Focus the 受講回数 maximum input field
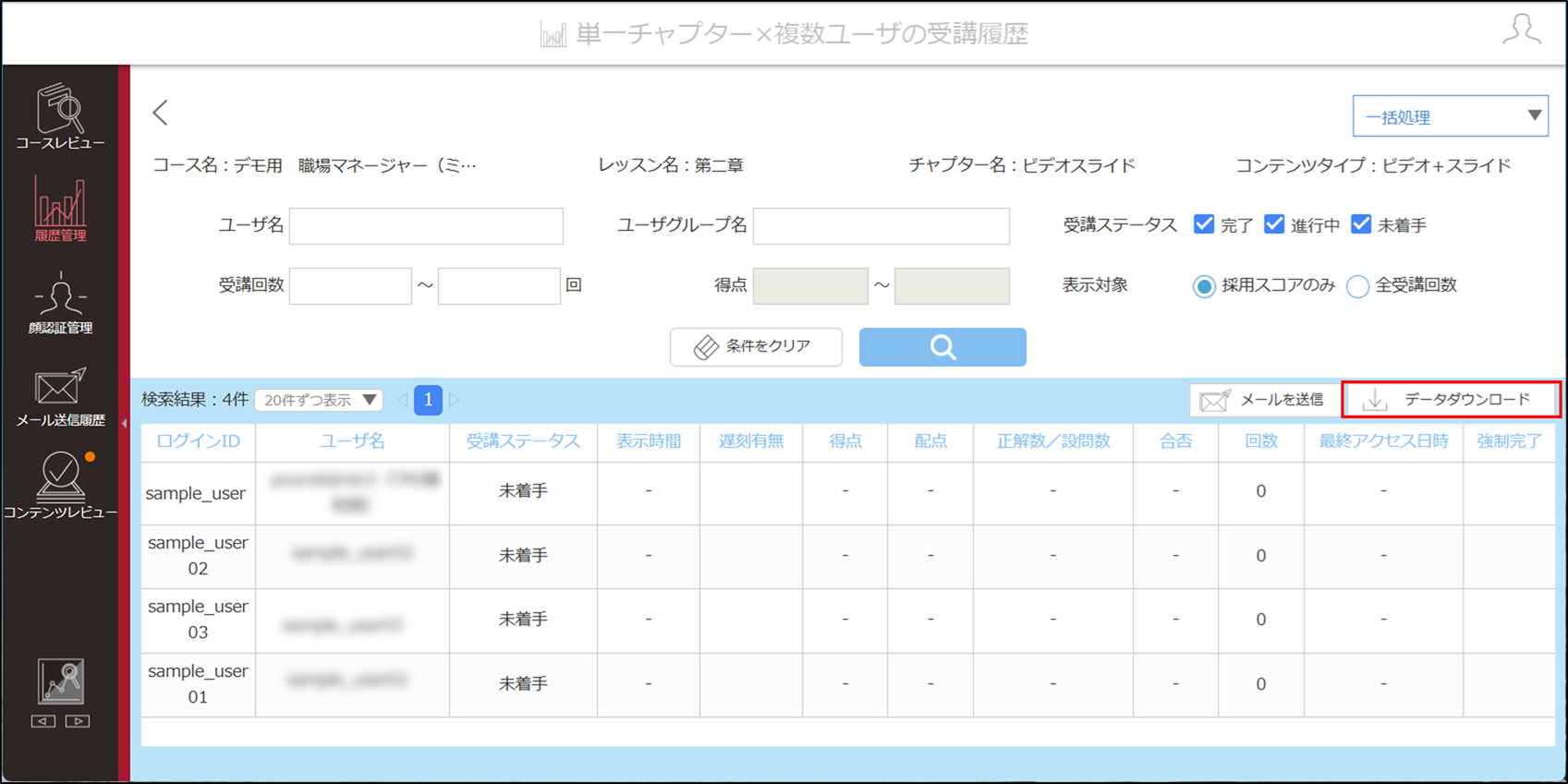Screen dimensions: 1568x784 click(499, 285)
